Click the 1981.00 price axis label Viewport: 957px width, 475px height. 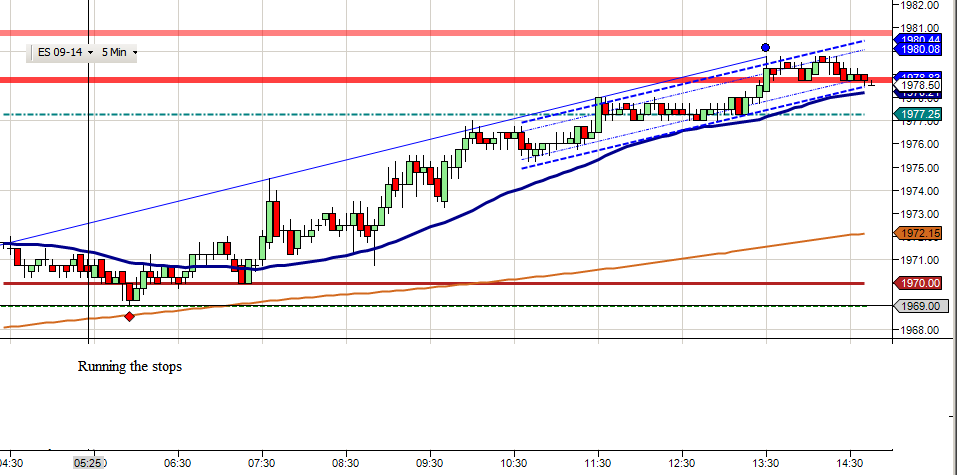tap(922, 28)
